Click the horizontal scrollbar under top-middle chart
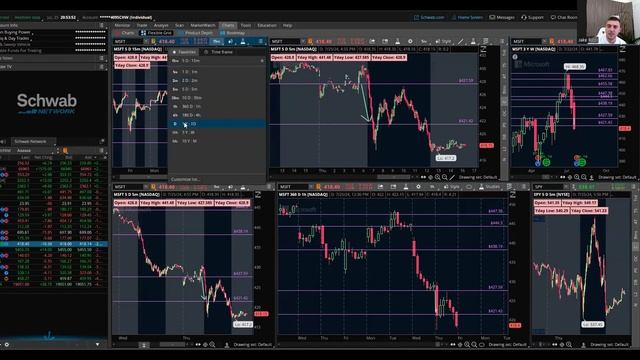The width and height of the screenshot is (640, 360). pos(393,177)
